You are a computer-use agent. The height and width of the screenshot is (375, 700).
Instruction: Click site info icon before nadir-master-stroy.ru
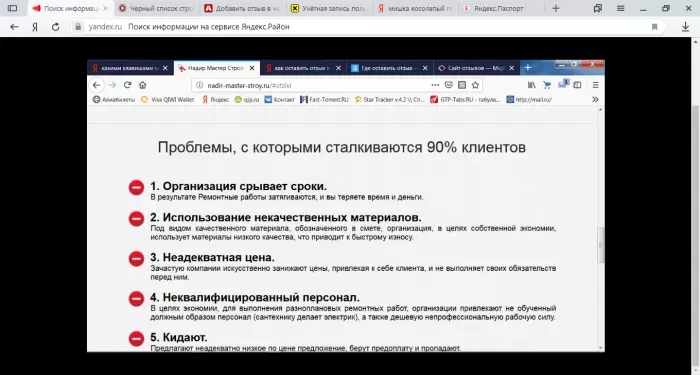(200, 85)
